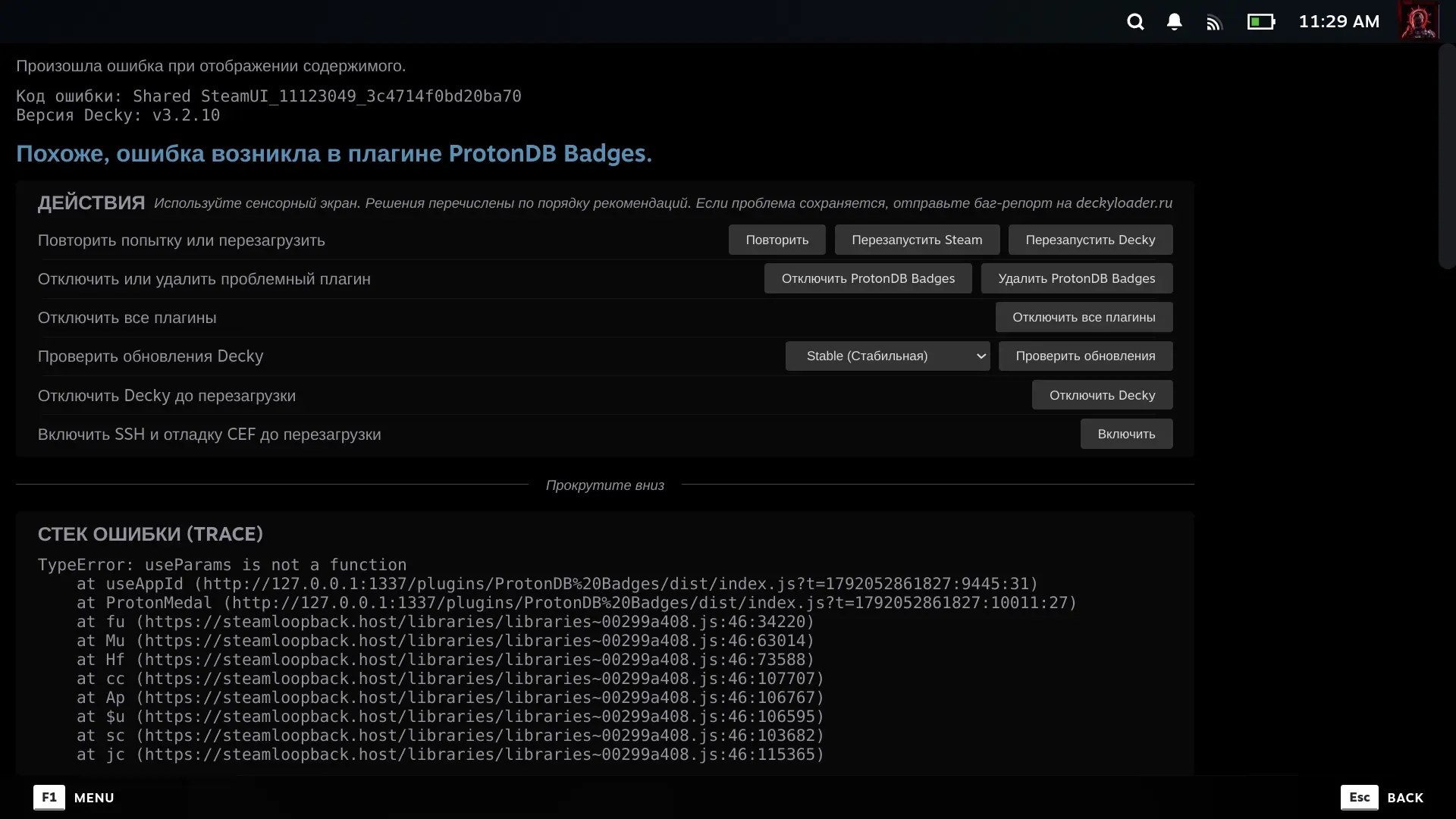Click TypeError: useParams is not a function
Screen dimensions: 1456x819
click(222, 565)
